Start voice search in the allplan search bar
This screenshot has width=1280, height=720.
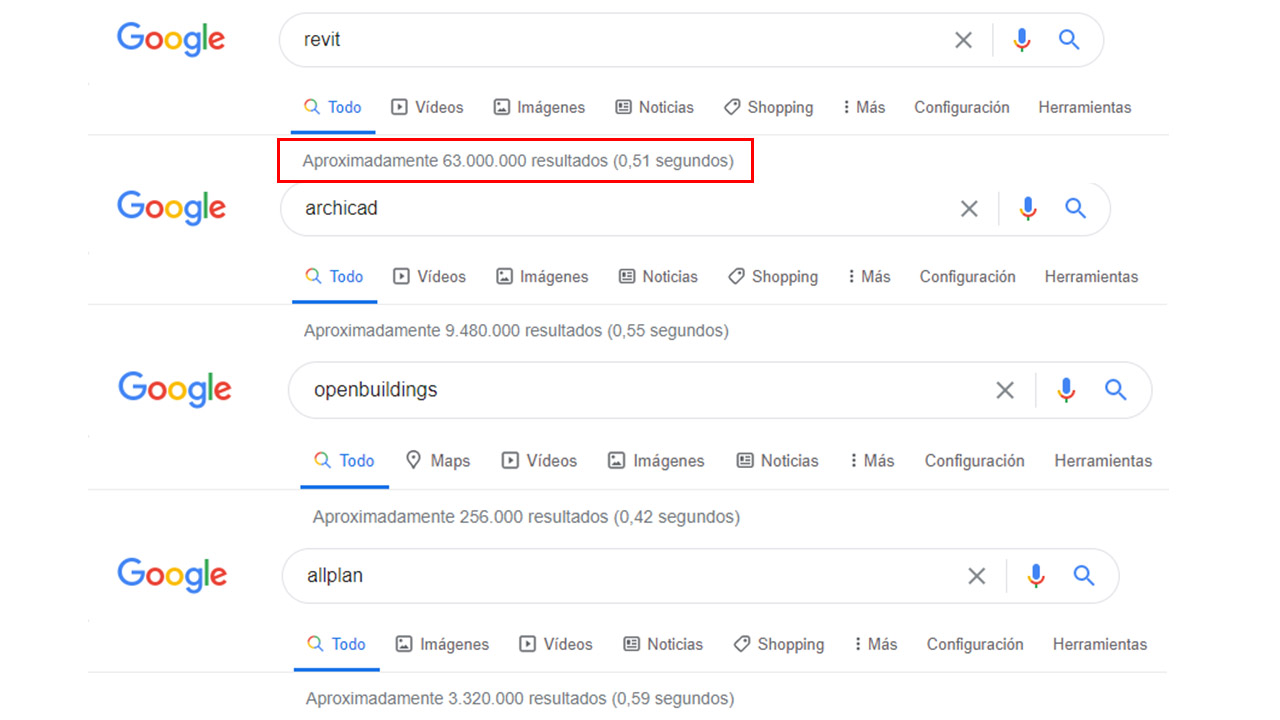[x=1036, y=576]
